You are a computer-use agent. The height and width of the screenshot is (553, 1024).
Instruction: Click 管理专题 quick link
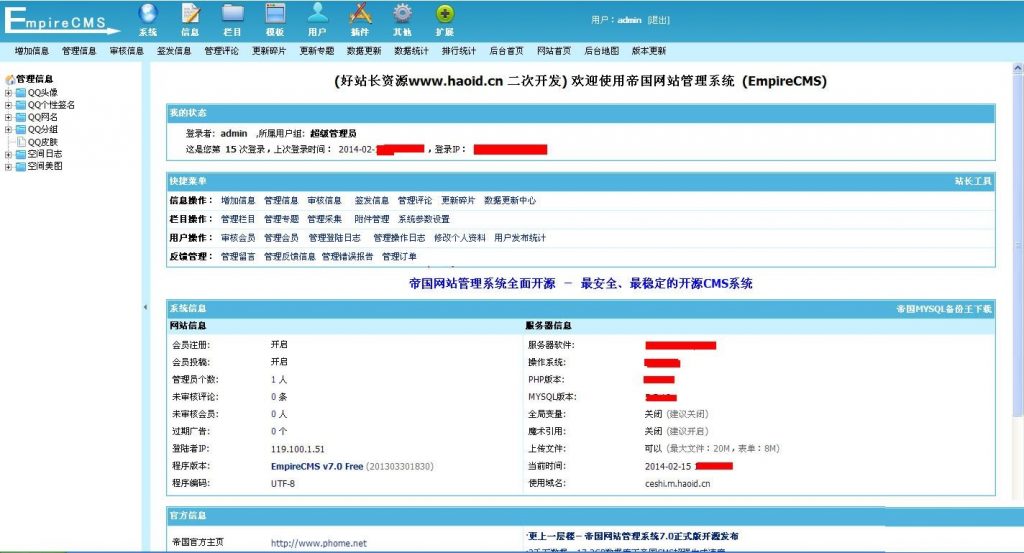coord(281,219)
